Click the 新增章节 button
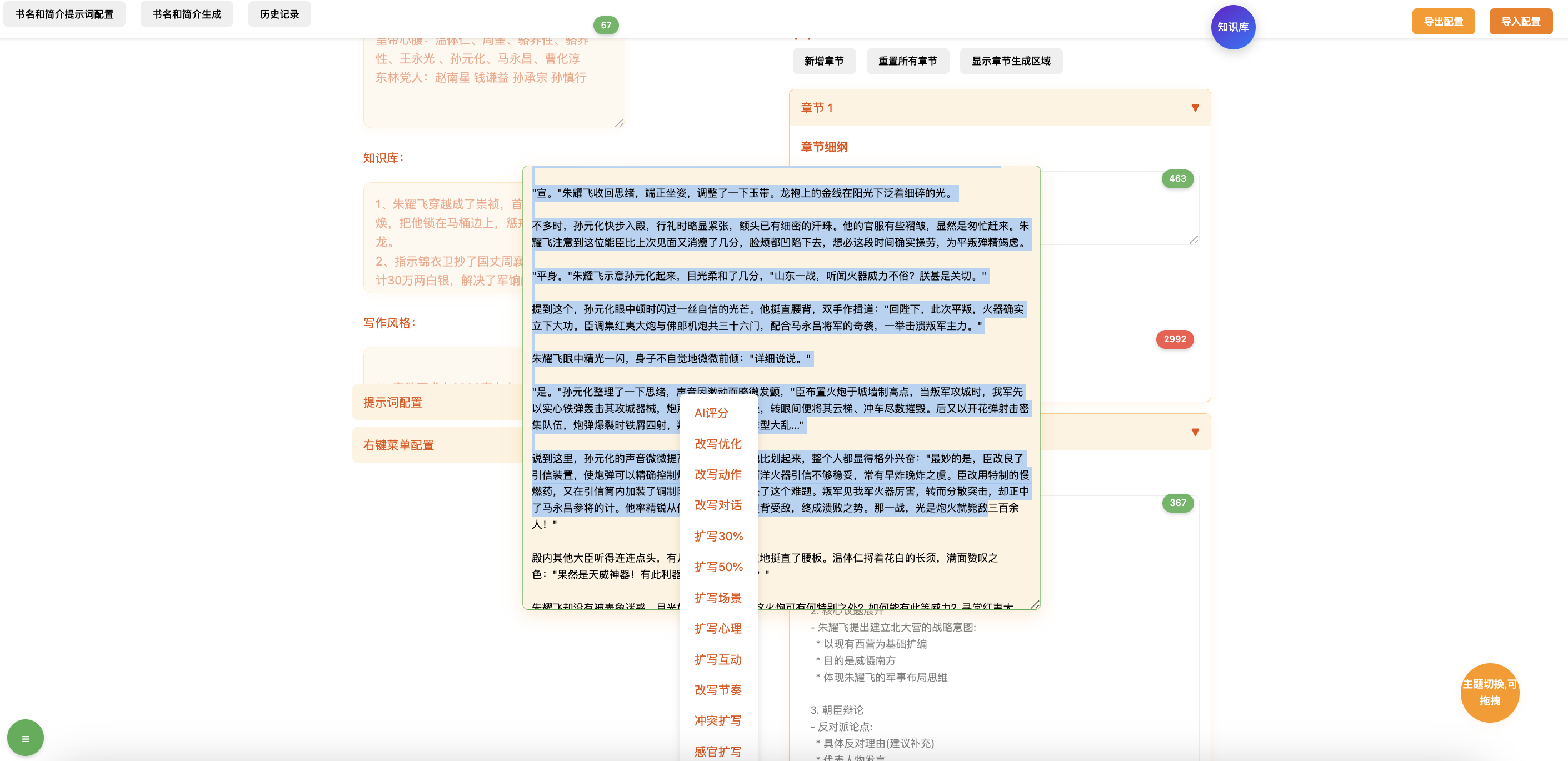Screen dimensions: 1568x761 point(824,61)
